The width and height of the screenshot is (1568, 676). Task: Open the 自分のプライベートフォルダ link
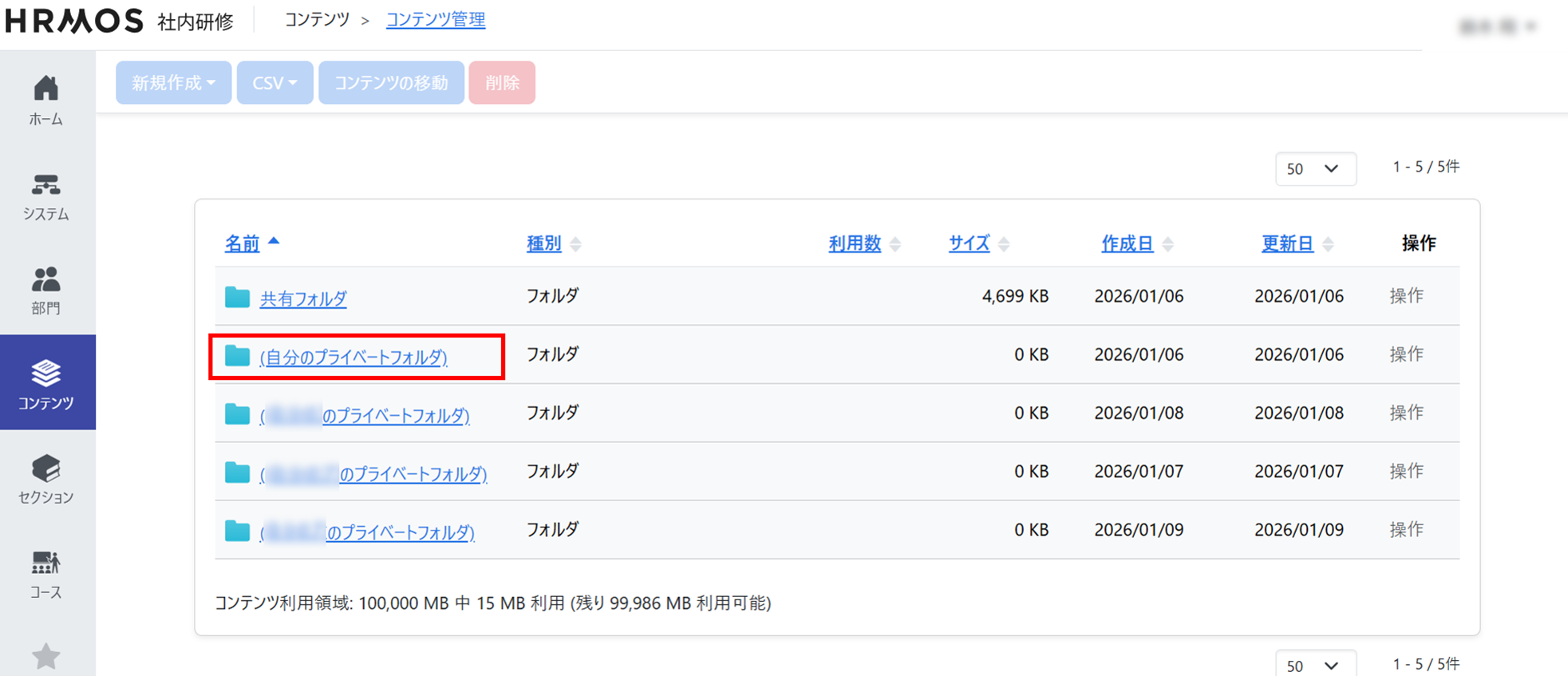[353, 358]
